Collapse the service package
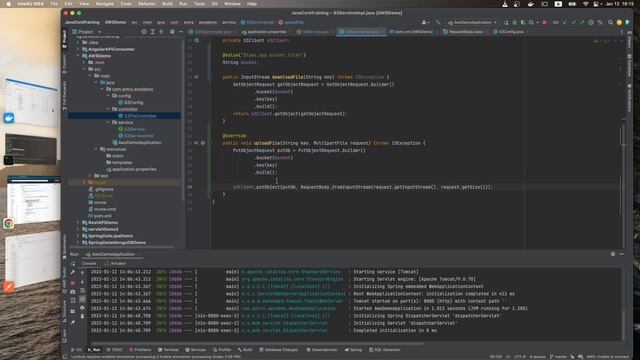 point(109,122)
